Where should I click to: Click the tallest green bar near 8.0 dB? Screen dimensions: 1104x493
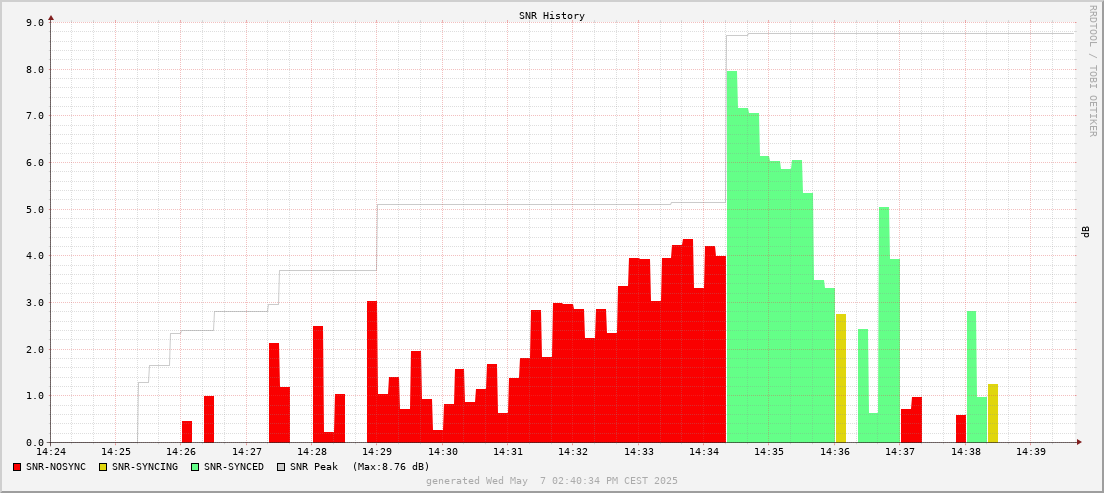coord(732,256)
